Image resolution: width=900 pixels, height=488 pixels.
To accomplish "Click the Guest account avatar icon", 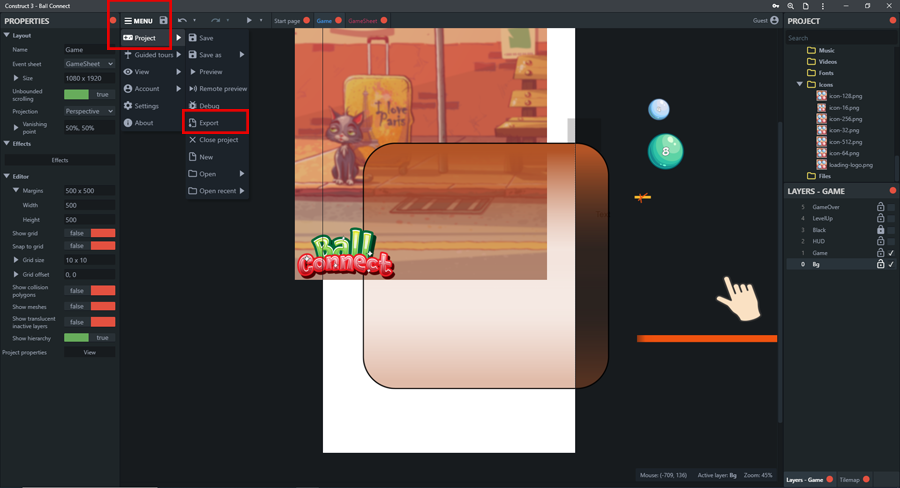I will (x=774, y=20).
